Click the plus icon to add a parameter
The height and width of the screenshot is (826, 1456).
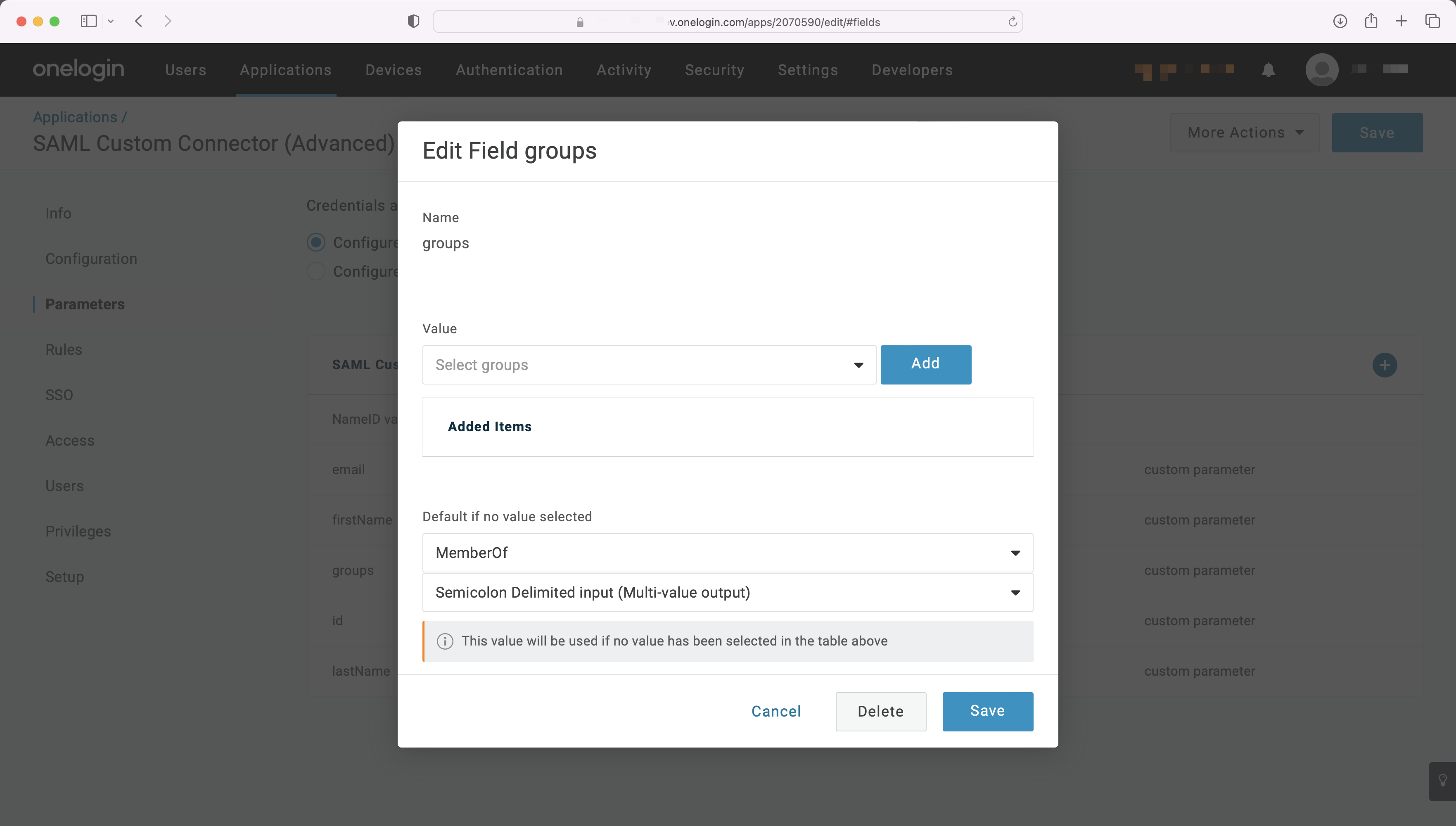pyautogui.click(x=1384, y=365)
